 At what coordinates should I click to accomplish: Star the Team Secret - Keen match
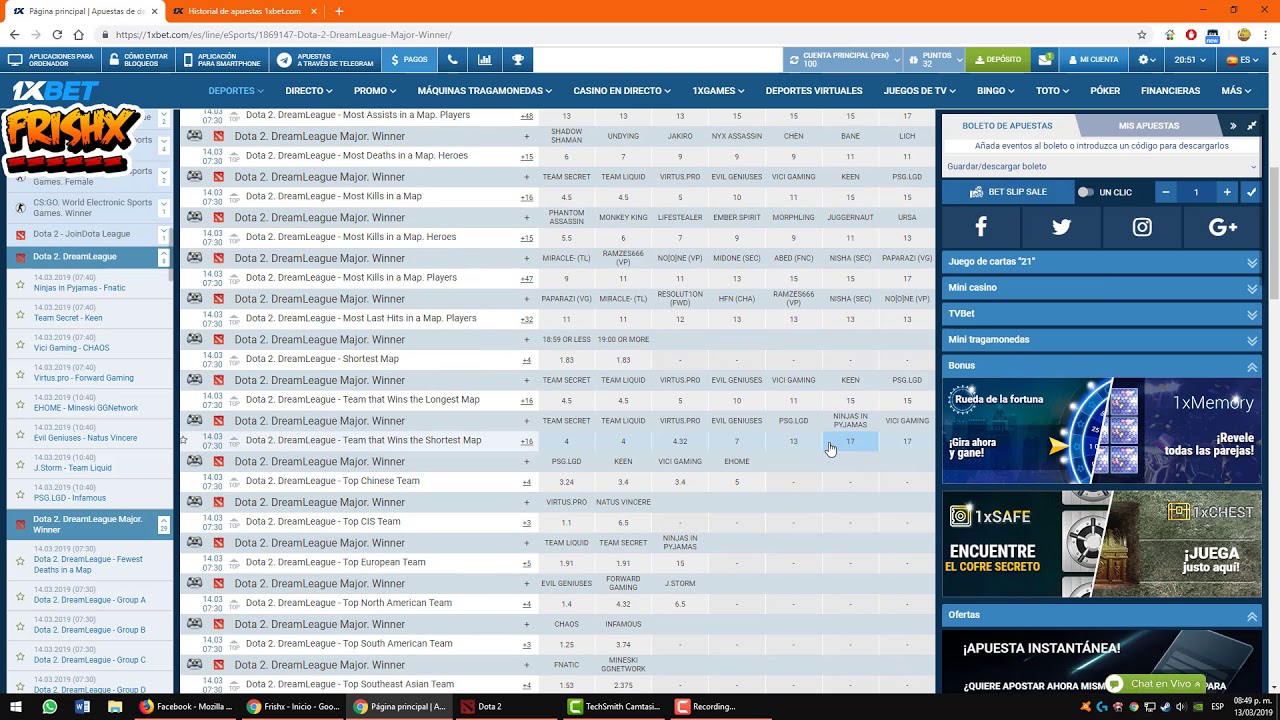point(20,313)
